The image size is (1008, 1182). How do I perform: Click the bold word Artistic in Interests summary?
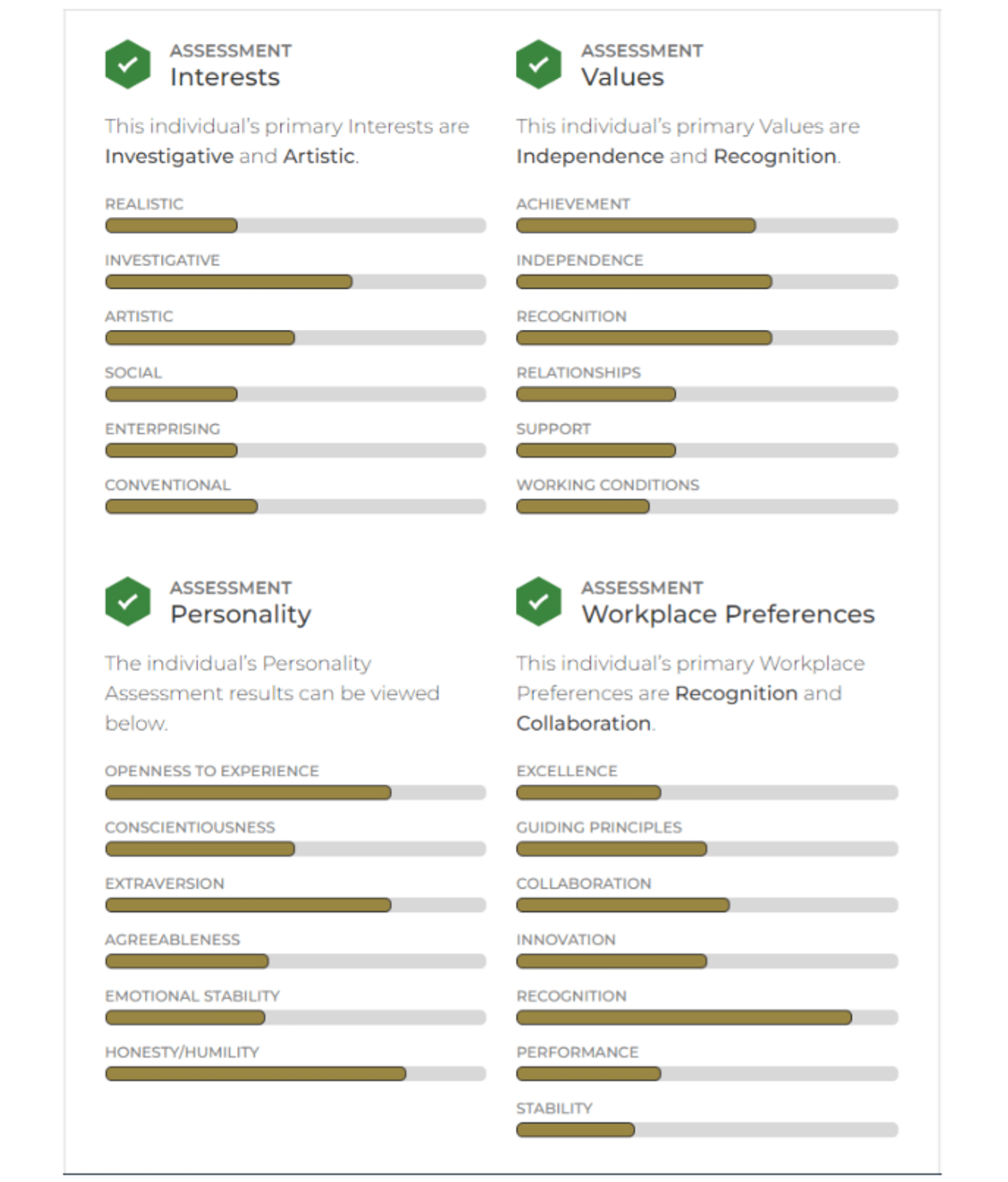click(319, 156)
